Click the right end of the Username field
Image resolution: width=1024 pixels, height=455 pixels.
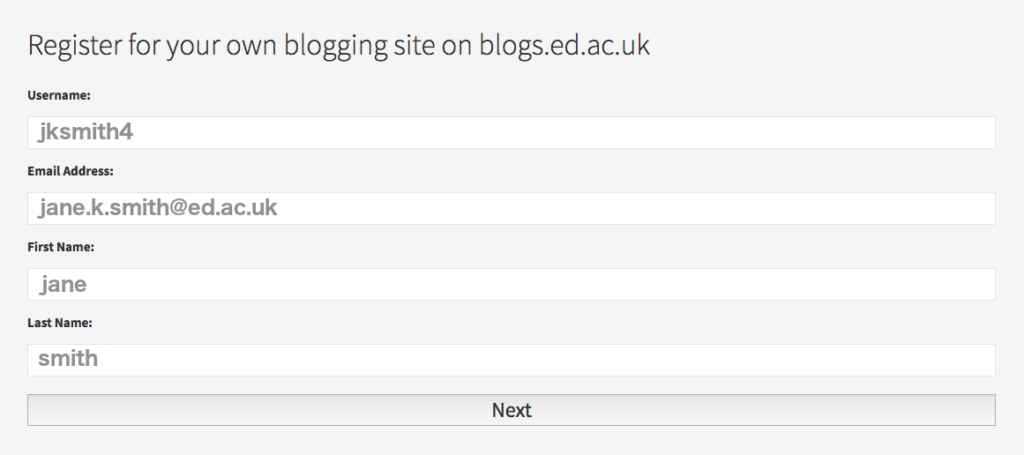tap(975, 133)
